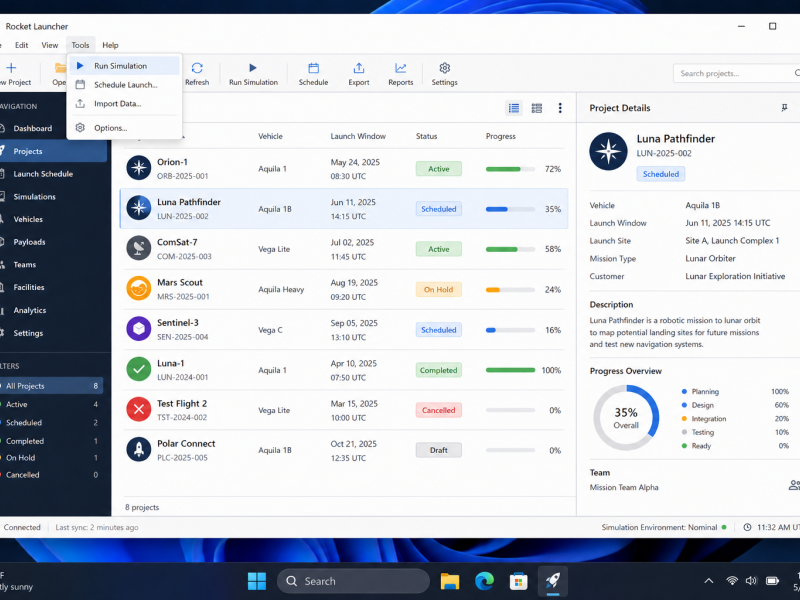Image resolution: width=800 pixels, height=600 pixels.
Task: Click the Scheduled badge in Project Details
Action: (x=661, y=174)
